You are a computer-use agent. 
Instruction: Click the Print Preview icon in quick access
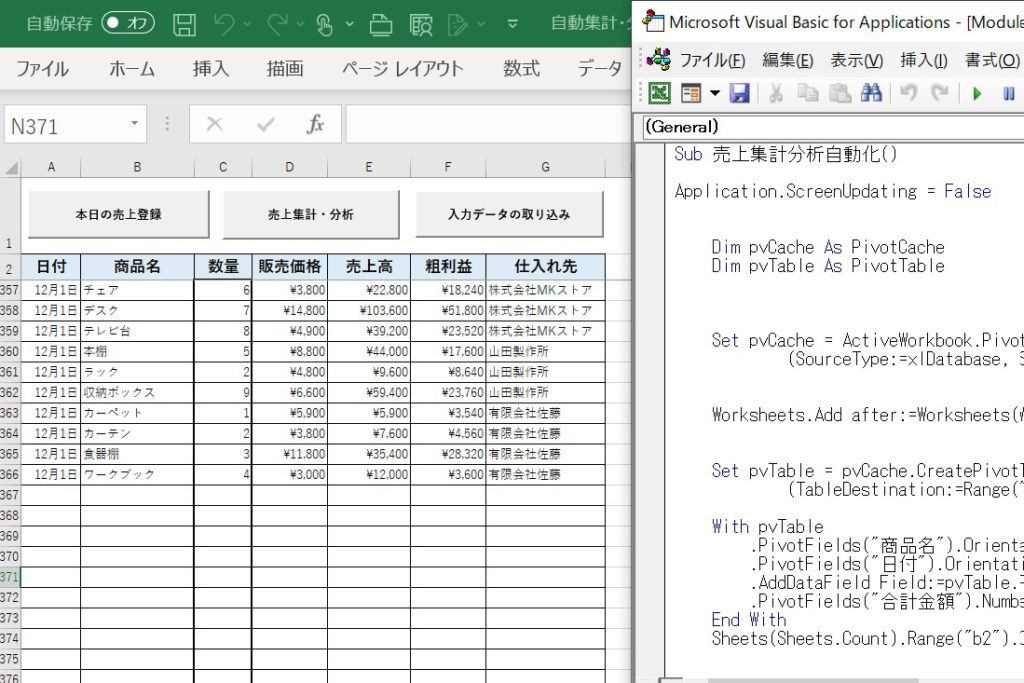[421, 25]
